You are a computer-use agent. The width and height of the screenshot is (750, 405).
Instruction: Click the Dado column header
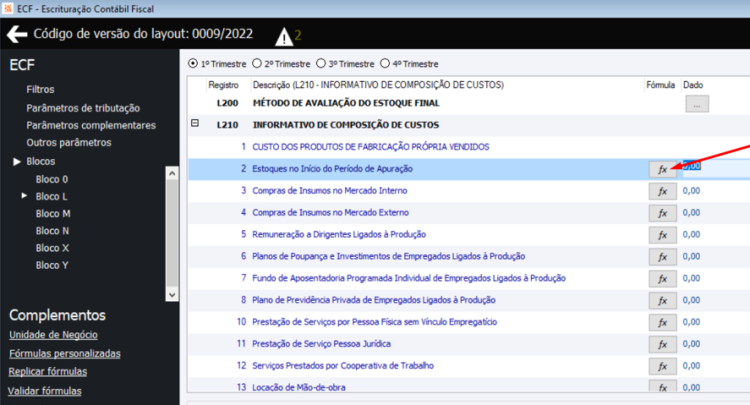click(693, 85)
